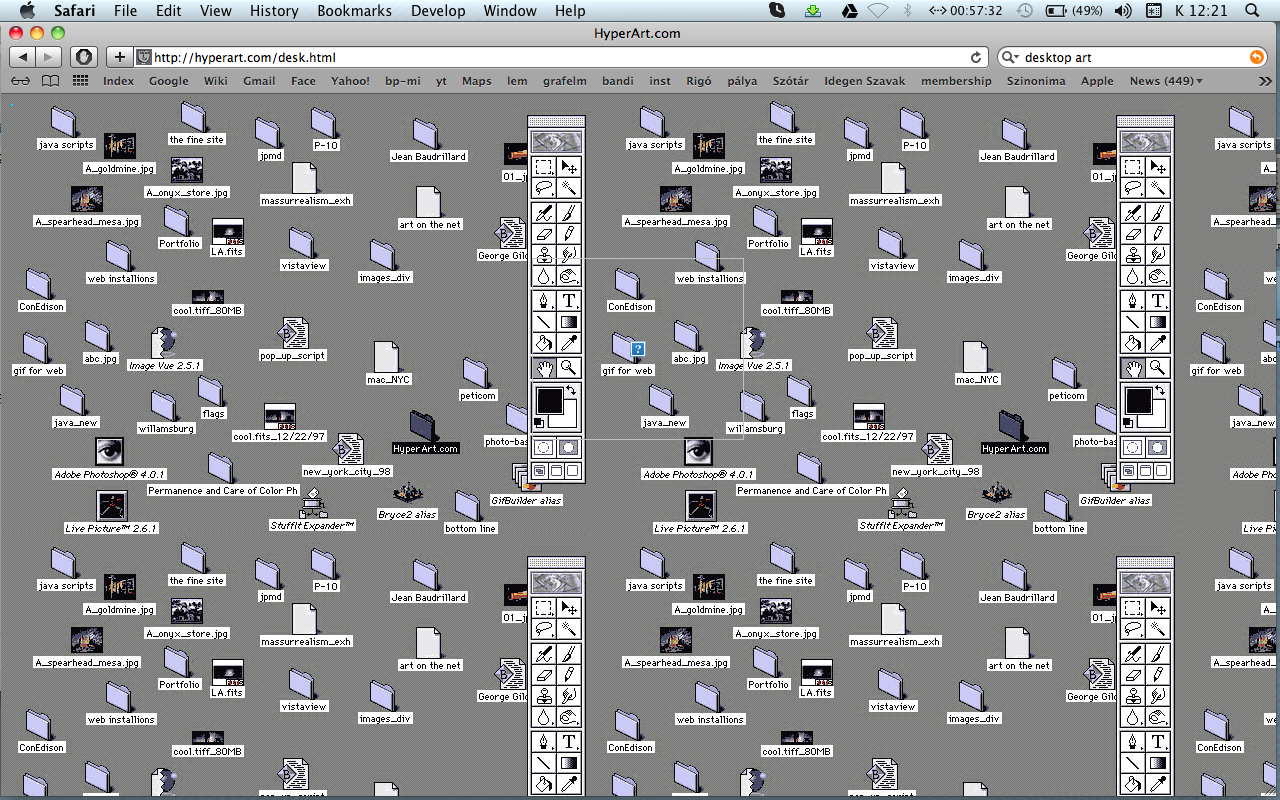Open the Szótár bookmark
The image size is (1280, 800).
coord(791,81)
